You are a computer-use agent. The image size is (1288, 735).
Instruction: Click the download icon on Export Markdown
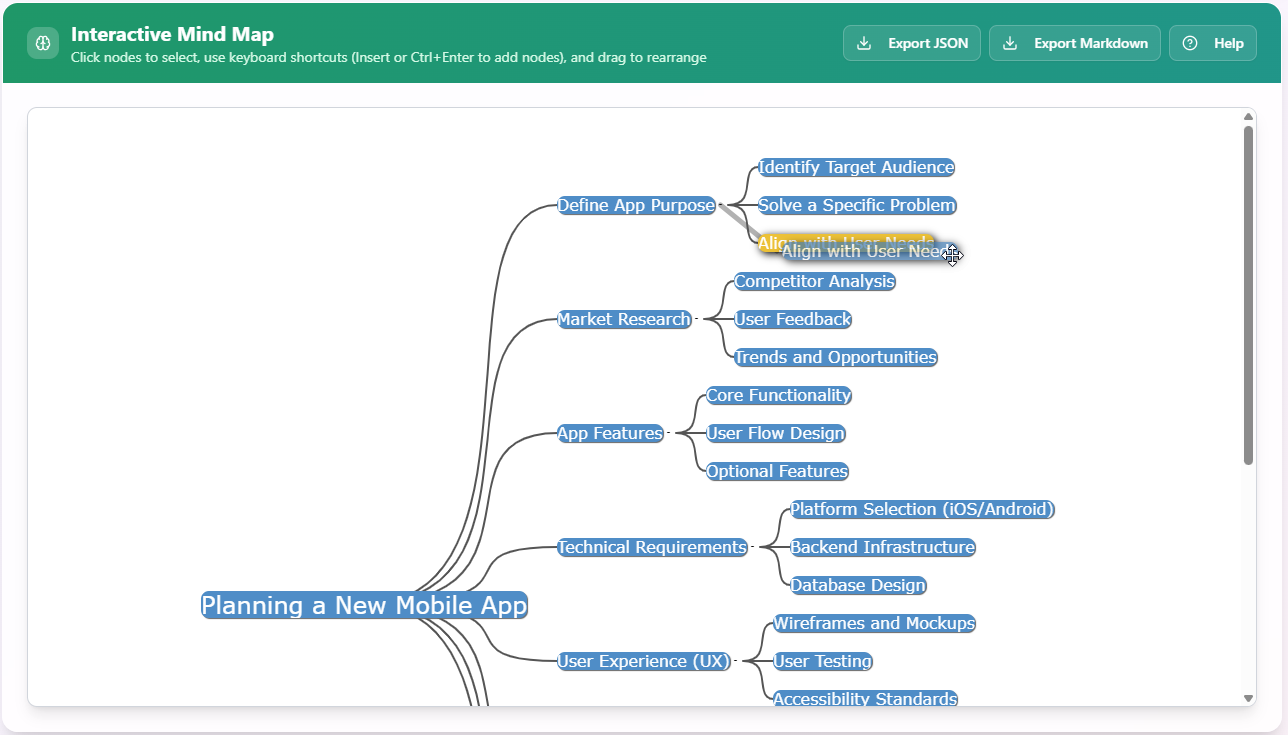[1010, 43]
